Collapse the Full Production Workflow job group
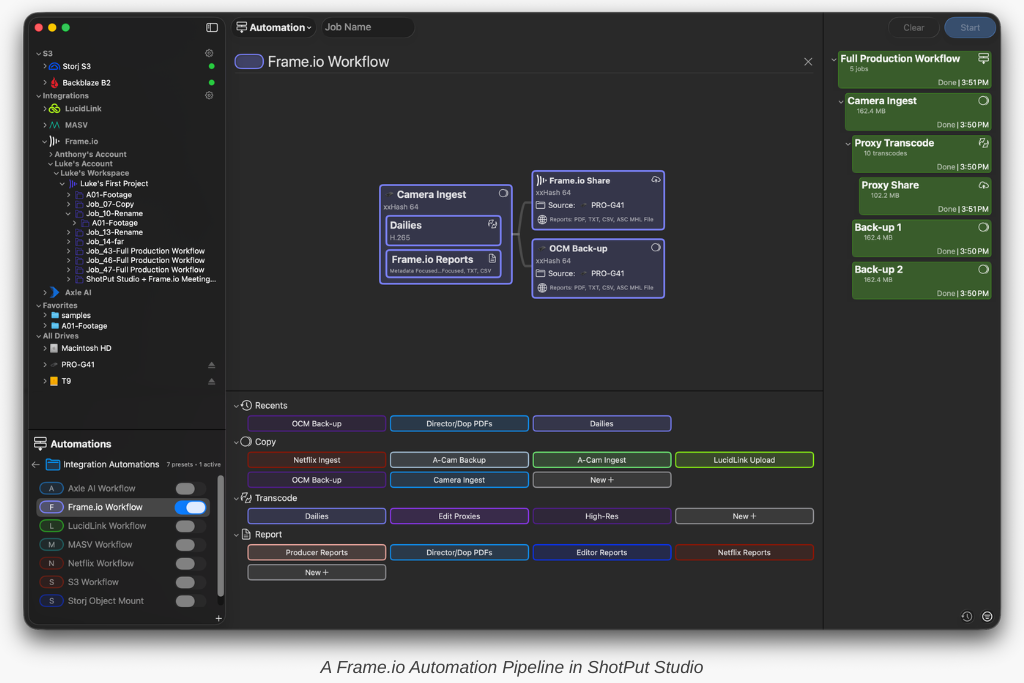1024x683 pixels. 835,59
